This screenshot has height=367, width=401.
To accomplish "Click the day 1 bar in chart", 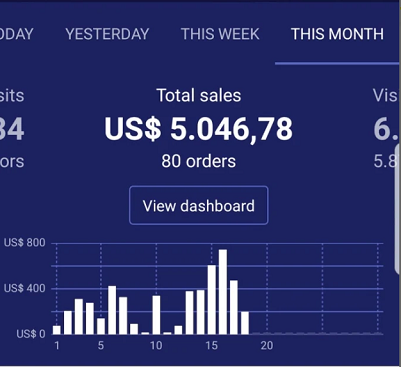I will (x=57, y=330).
